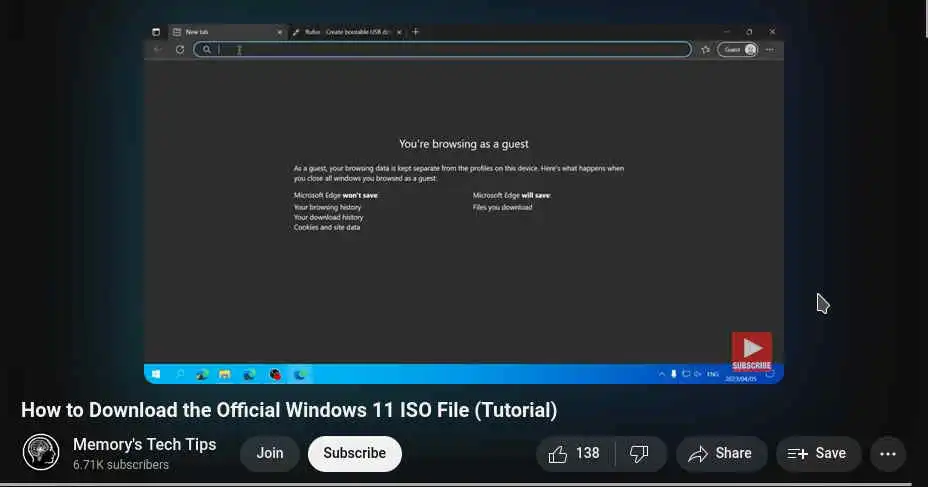Click the search magnifier in the address bar

[x=207, y=50]
